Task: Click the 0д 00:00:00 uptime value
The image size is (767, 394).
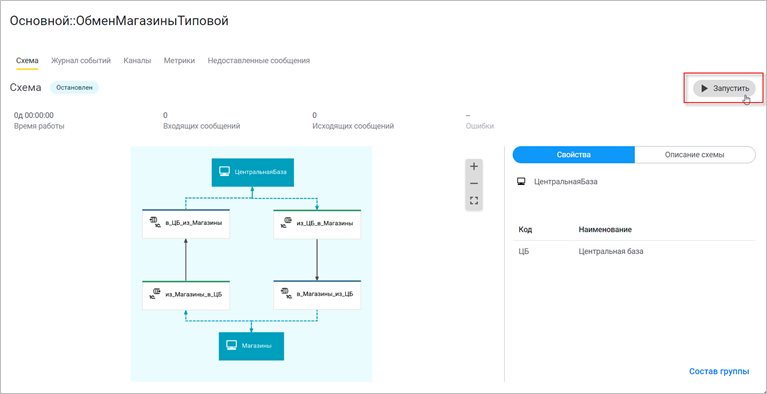Action: click(34, 116)
